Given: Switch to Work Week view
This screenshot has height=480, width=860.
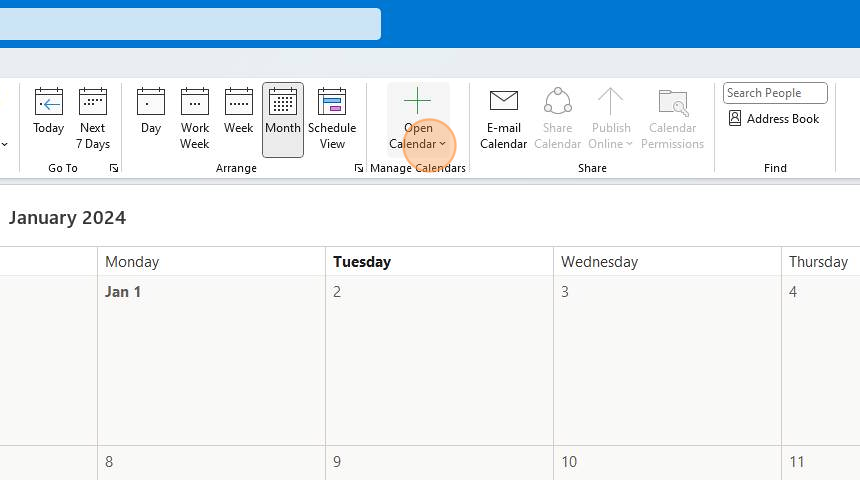Looking at the screenshot, I should [x=195, y=119].
